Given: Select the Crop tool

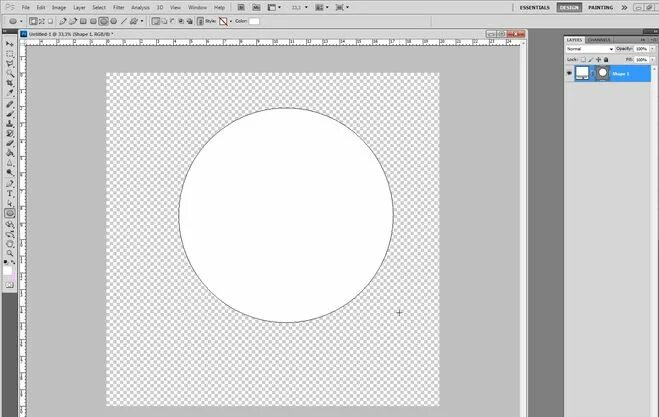Looking at the screenshot, I should click(x=9, y=83).
